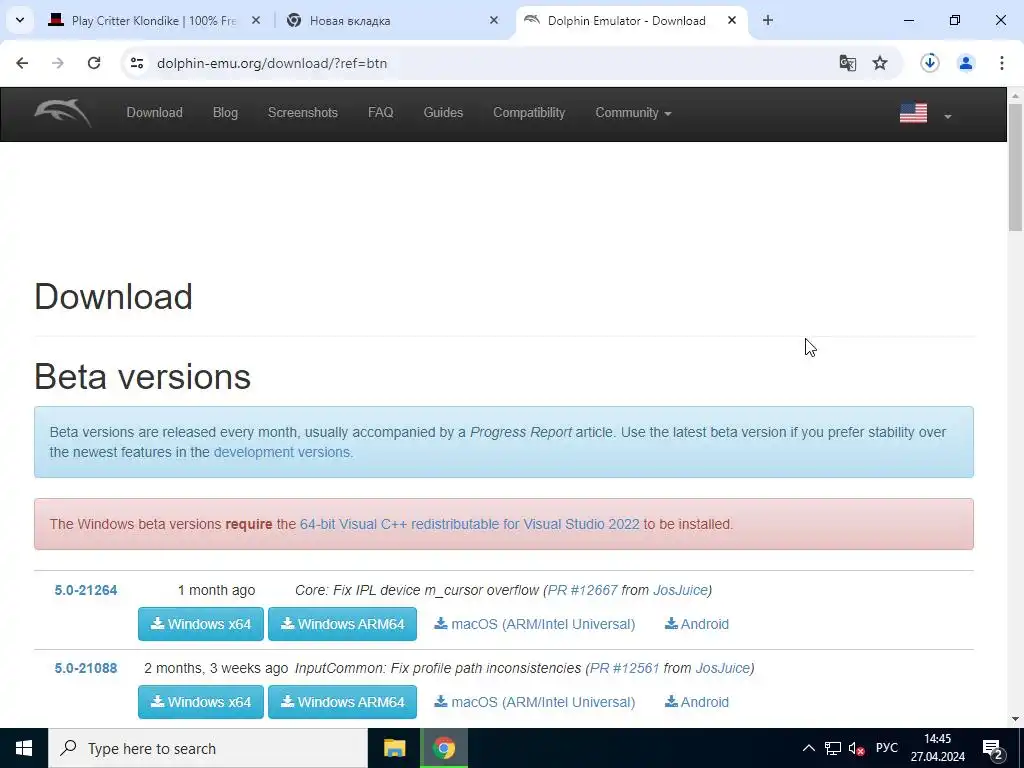The image size is (1024, 768).
Task: Open 64-bit Visual C++ redistributable link
Action: pyautogui.click(x=470, y=524)
